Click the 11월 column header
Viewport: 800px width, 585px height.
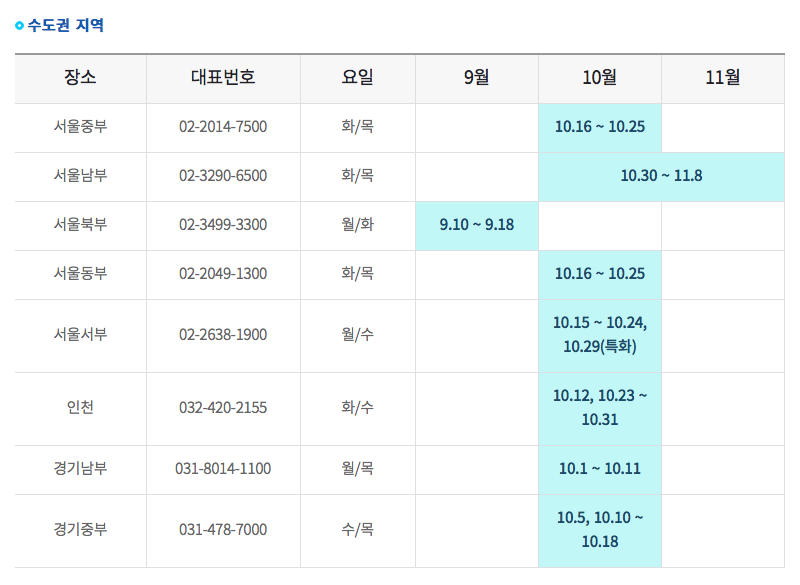point(722,78)
